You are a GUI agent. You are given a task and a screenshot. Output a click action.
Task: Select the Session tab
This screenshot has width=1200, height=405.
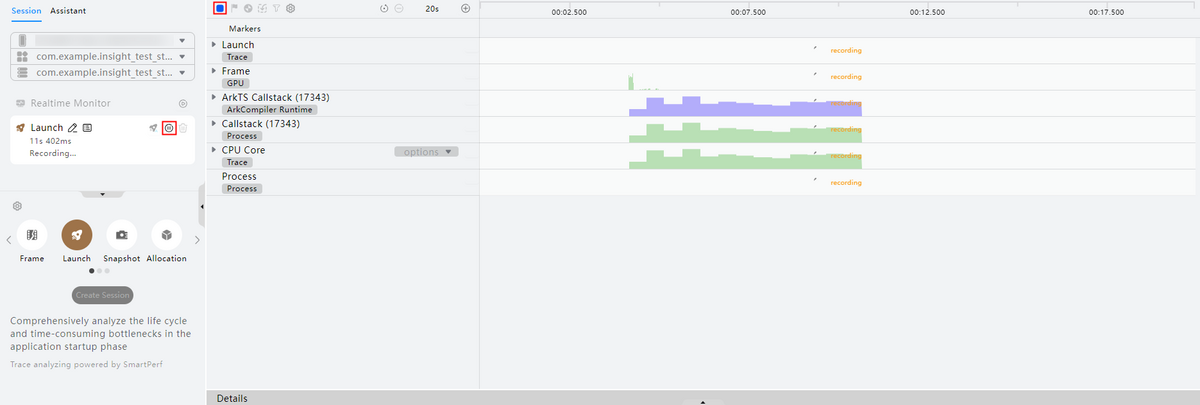click(x=25, y=10)
